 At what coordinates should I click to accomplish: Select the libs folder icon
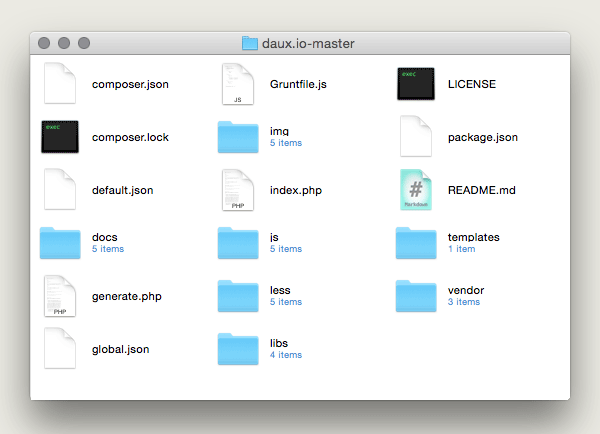click(238, 349)
